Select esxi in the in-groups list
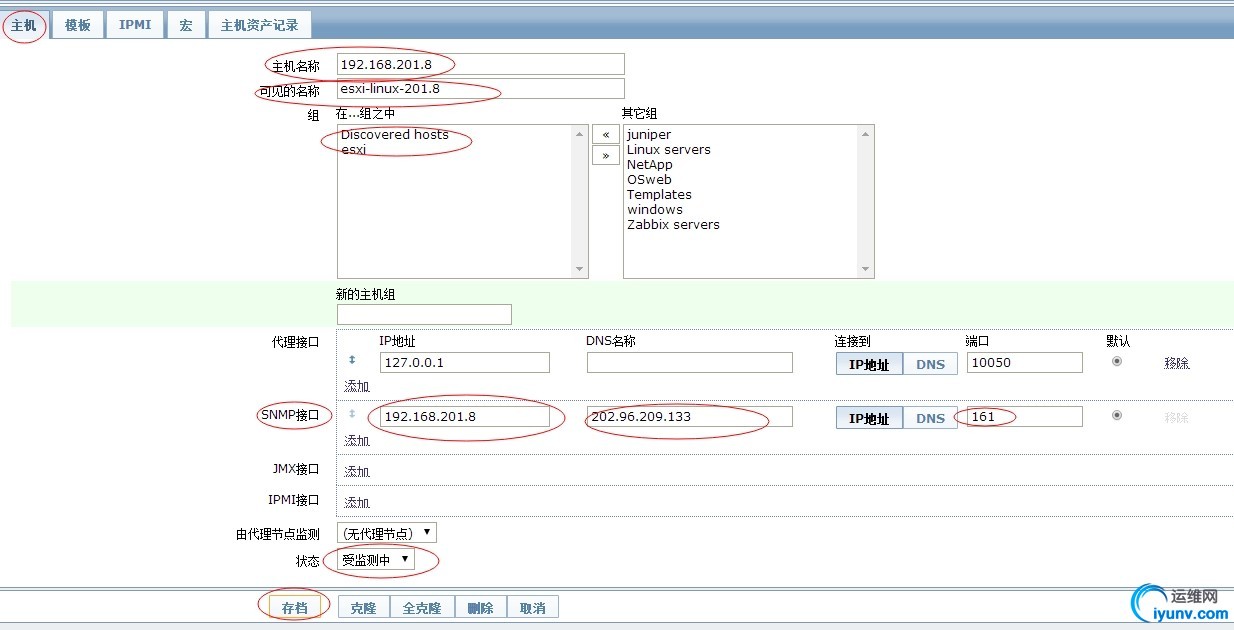Viewport: 1234px width, 630px height. (x=354, y=149)
